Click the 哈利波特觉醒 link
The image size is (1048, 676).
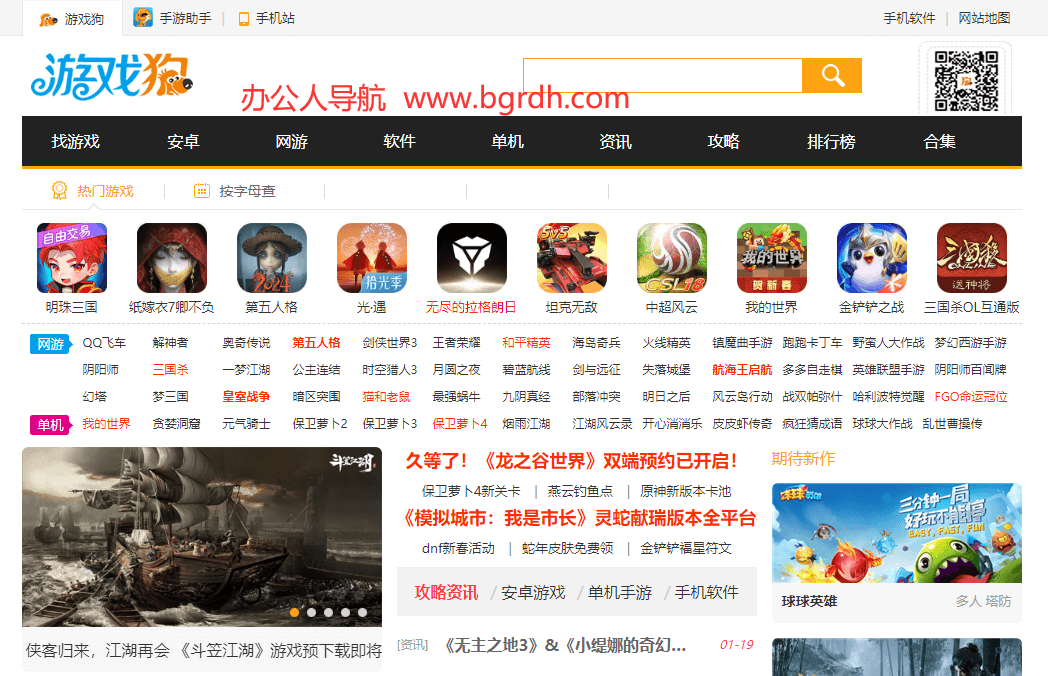tap(888, 397)
